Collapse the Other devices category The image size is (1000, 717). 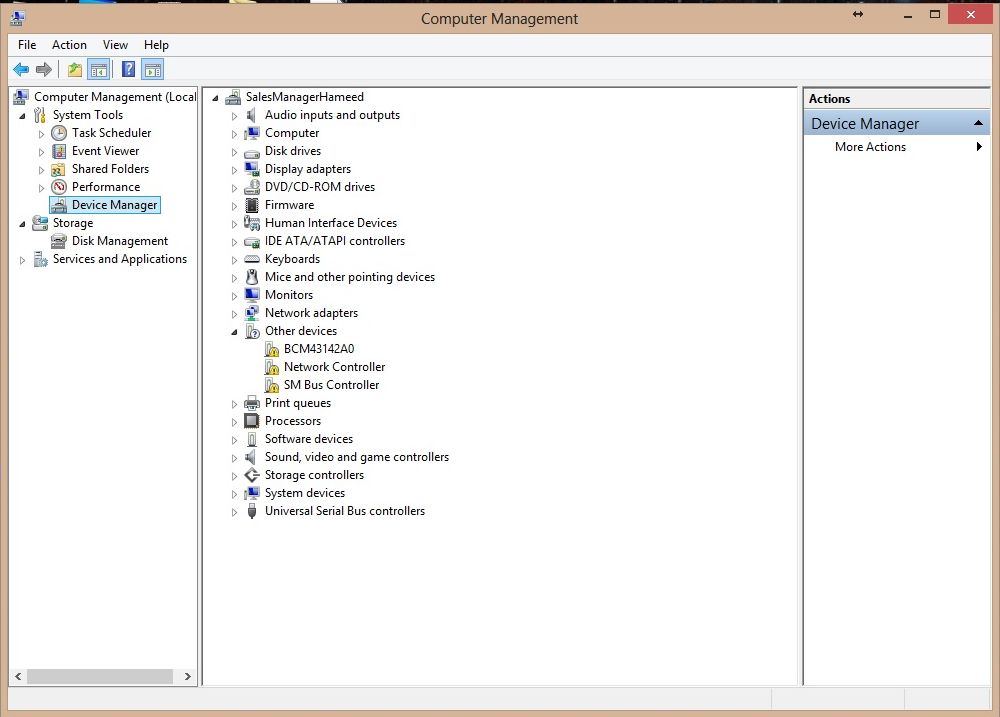tap(235, 332)
